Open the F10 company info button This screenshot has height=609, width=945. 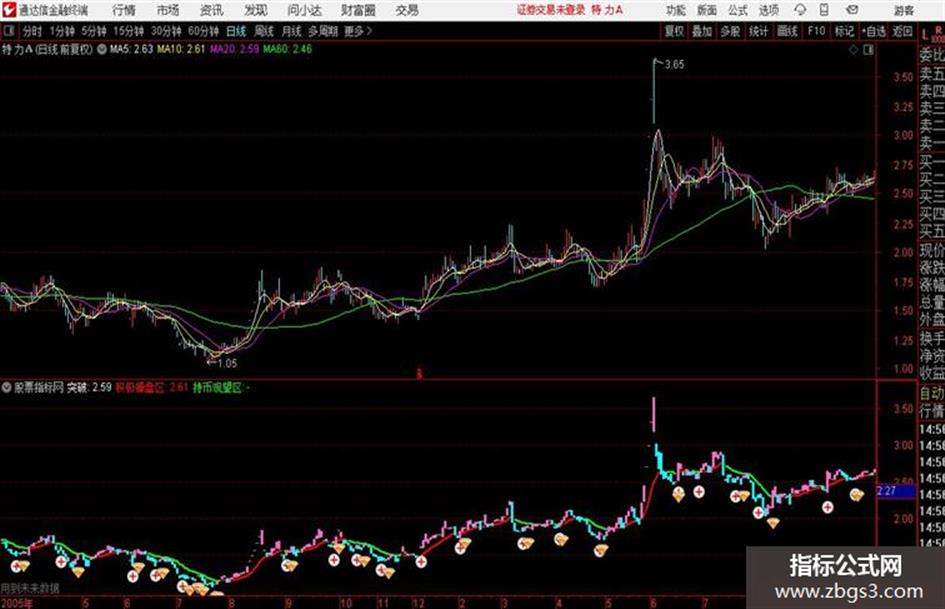pos(816,31)
